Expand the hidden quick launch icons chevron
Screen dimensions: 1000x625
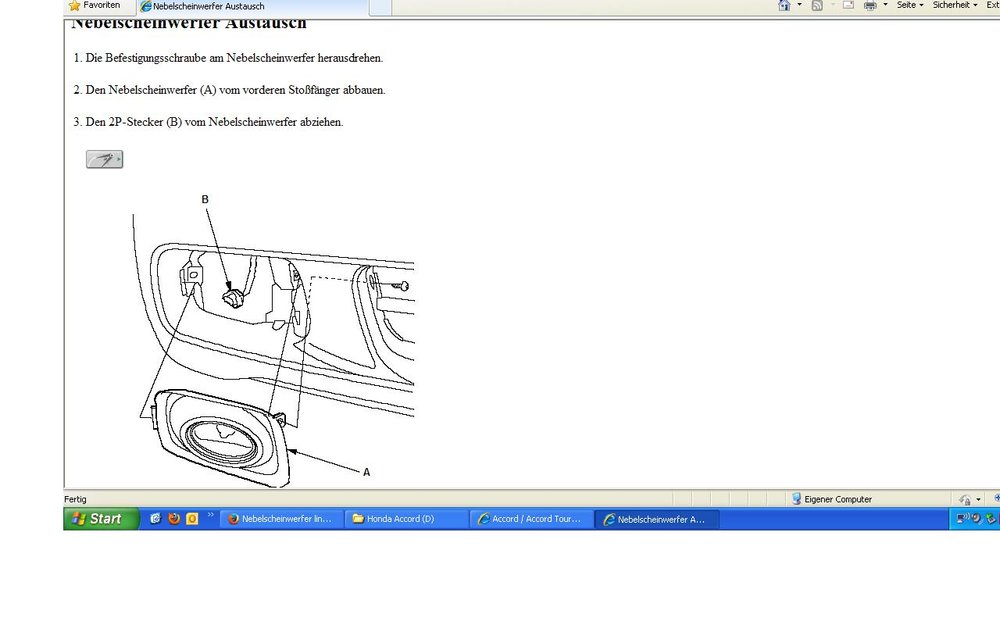tap(211, 517)
